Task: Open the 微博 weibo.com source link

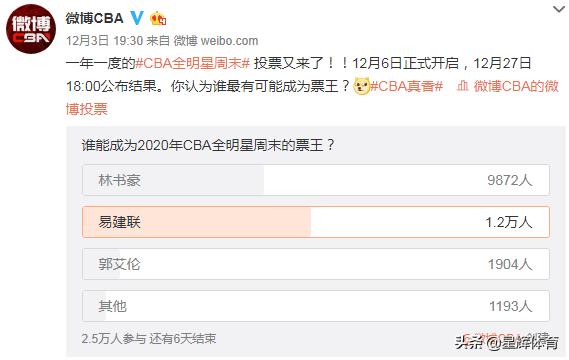Action: [x=216, y=41]
